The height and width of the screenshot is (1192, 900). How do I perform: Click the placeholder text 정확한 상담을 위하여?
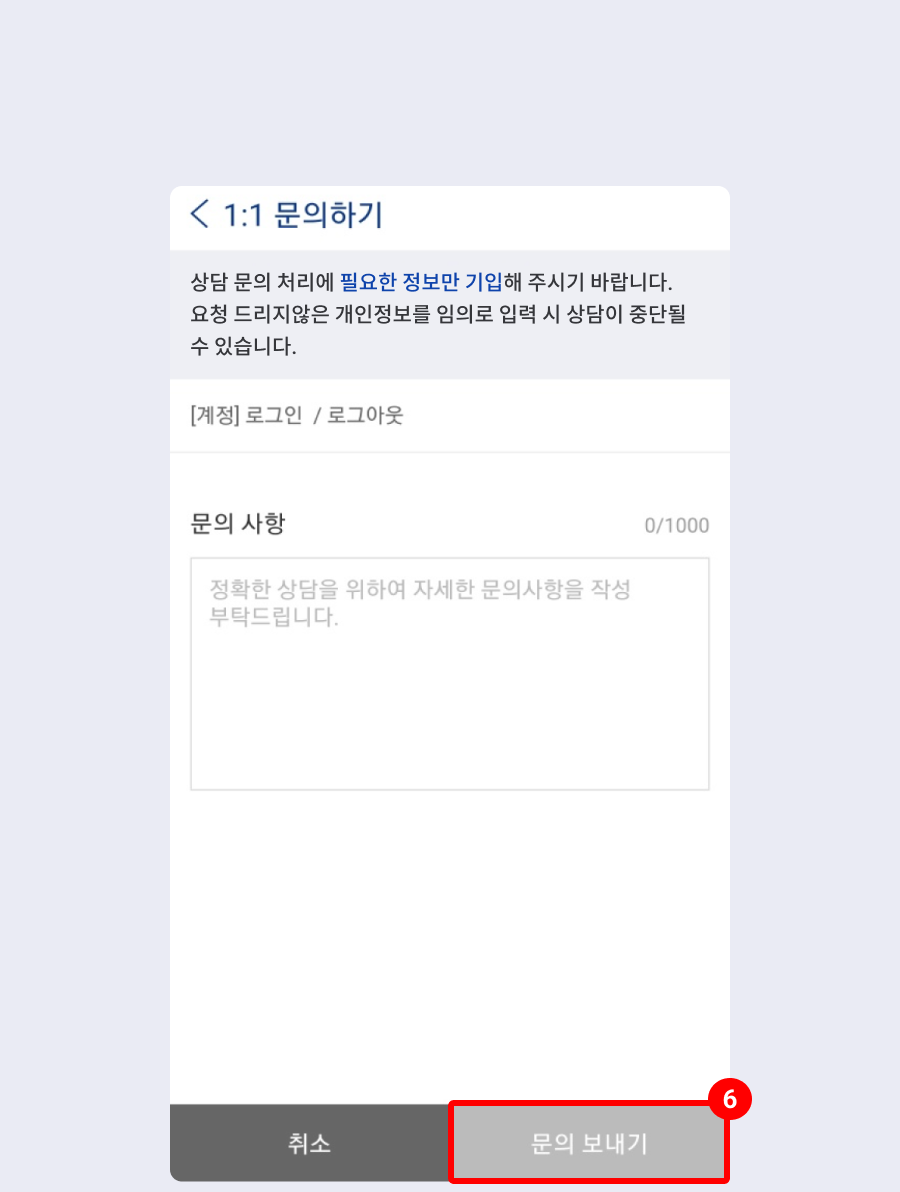(x=308, y=589)
